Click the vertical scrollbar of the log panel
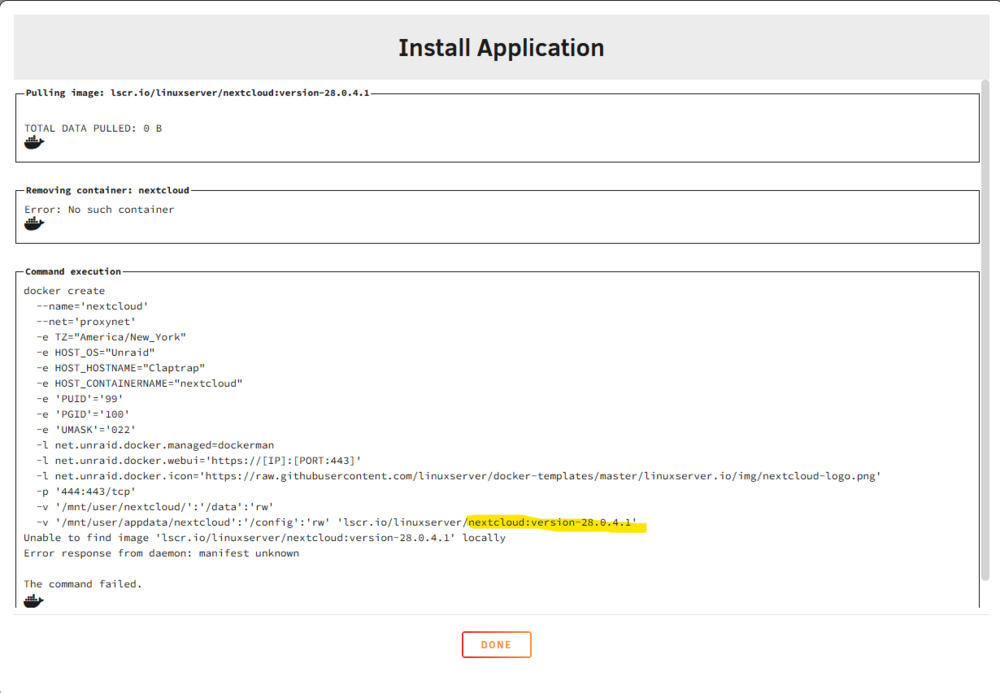The image size is (1000, 693). (x=986, y=330)
